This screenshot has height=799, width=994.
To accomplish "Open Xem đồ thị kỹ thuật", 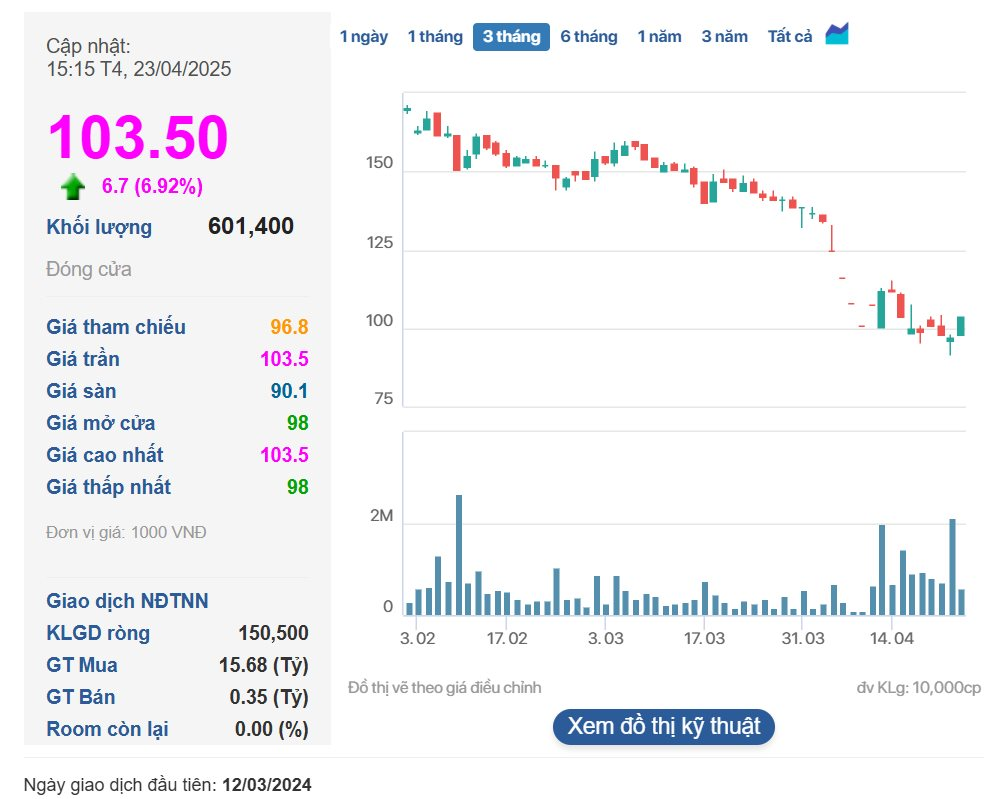I will 664,727.
